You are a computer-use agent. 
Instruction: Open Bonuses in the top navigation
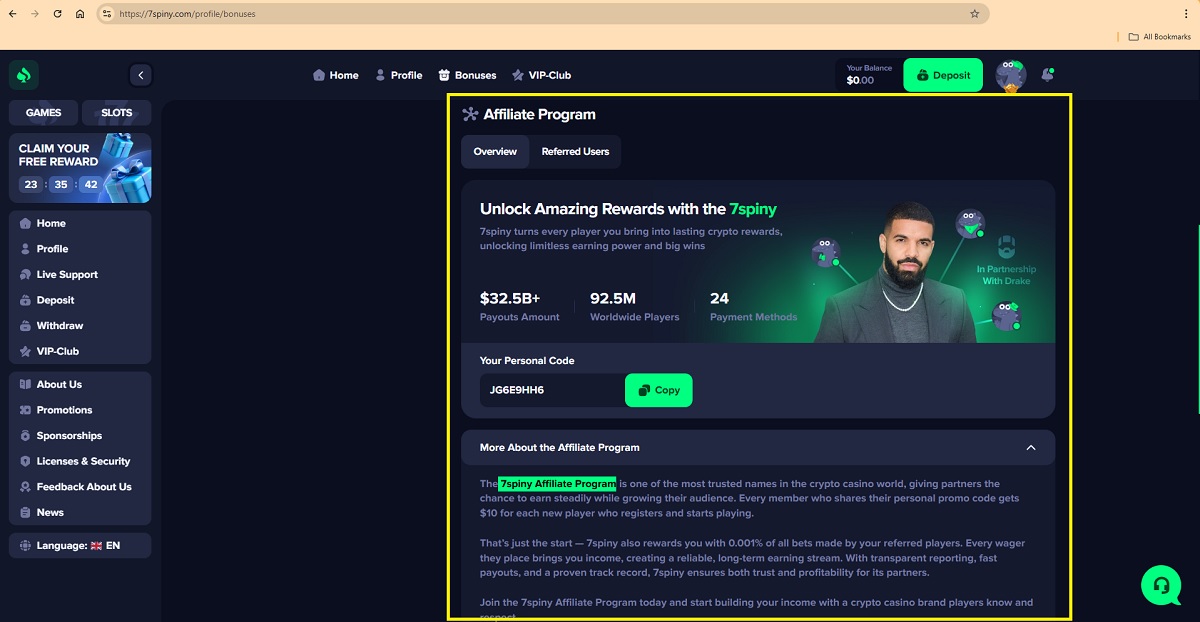[467, 75]
